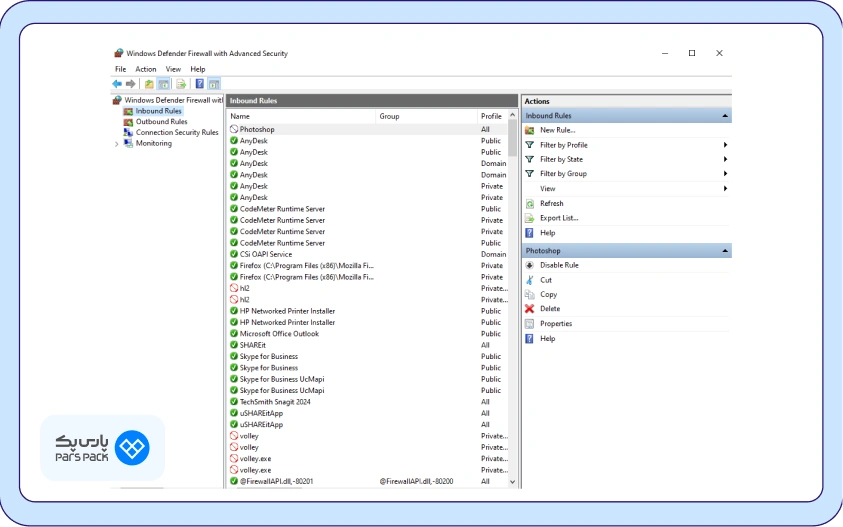The width and height of the screenshot is (843, 527).
Task: Click the Profile column header
Action: (x=491, y=116)
